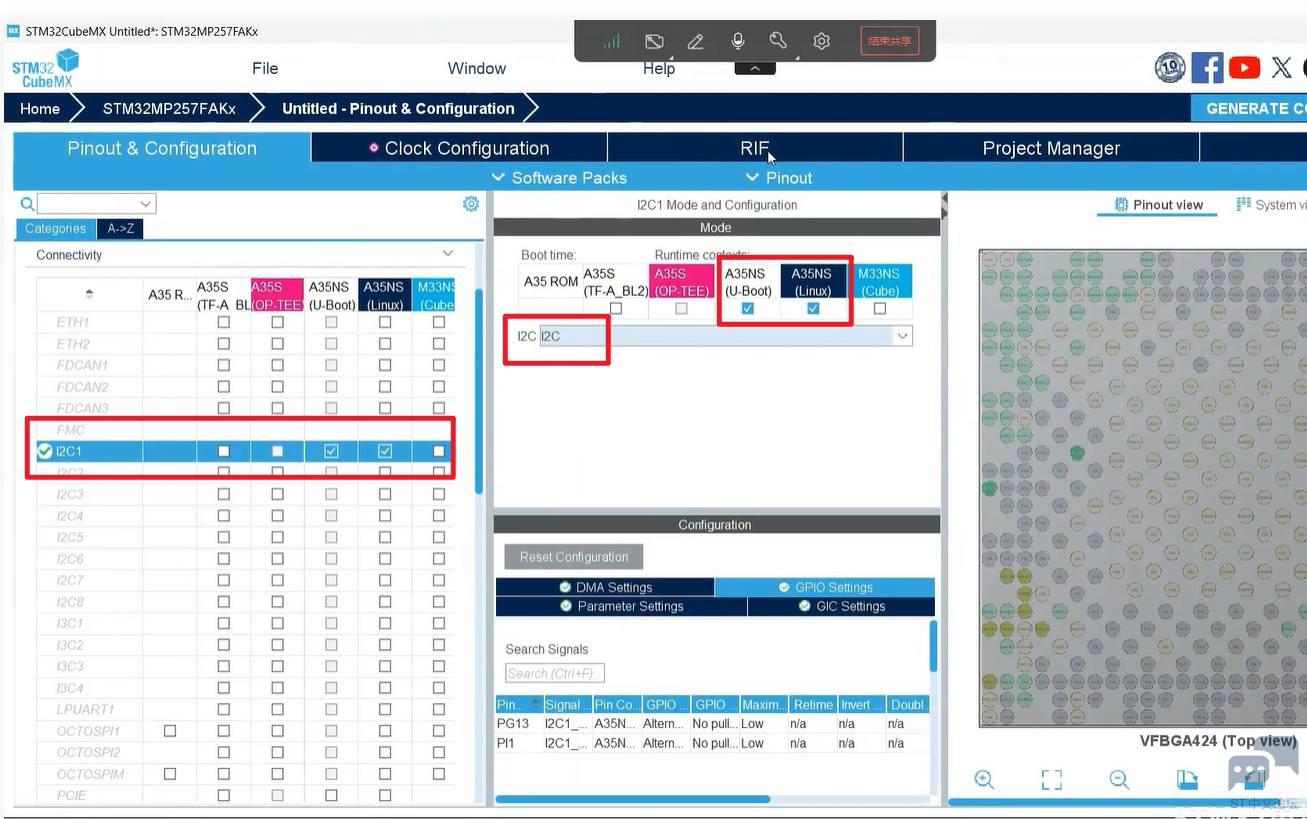Open the sharing toolbar wrench tools
Screen dimensions: 1307x819
[778, 41]
